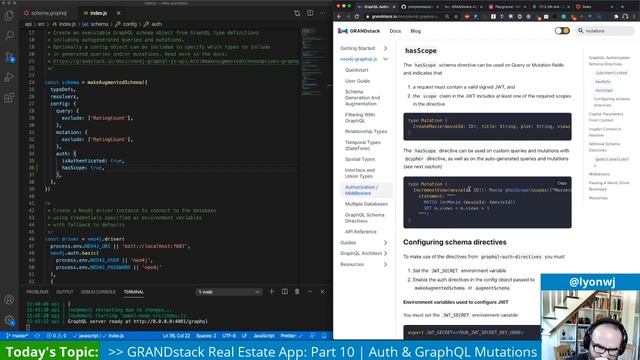Expand the Guides sidebar section

(385, 242)
